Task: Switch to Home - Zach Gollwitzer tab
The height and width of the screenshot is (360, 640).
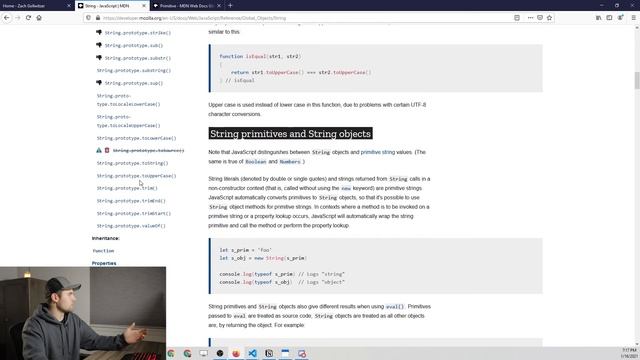Action: 37,6
